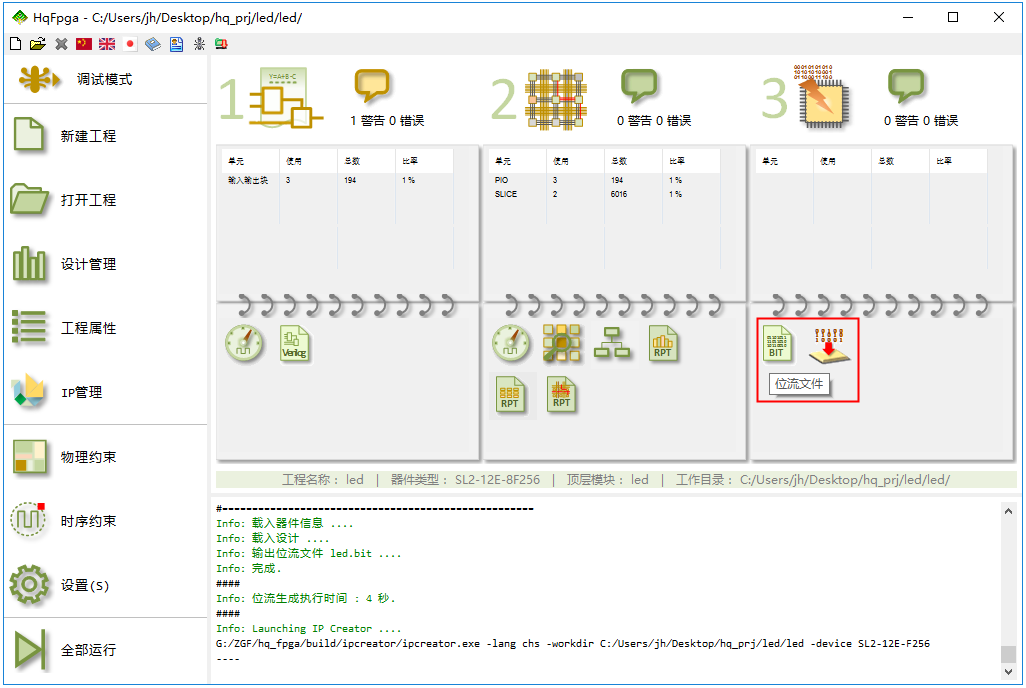Open the 设计管理 design management panel
Screen dimensions: 1026x688
pos(88,264)
